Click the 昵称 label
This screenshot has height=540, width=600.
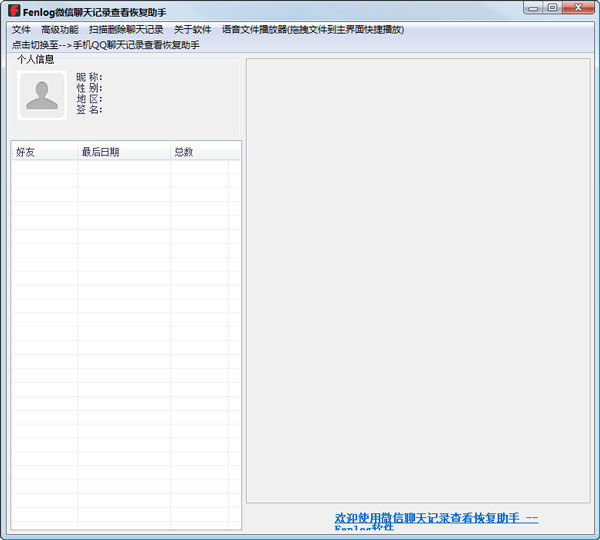89,77
